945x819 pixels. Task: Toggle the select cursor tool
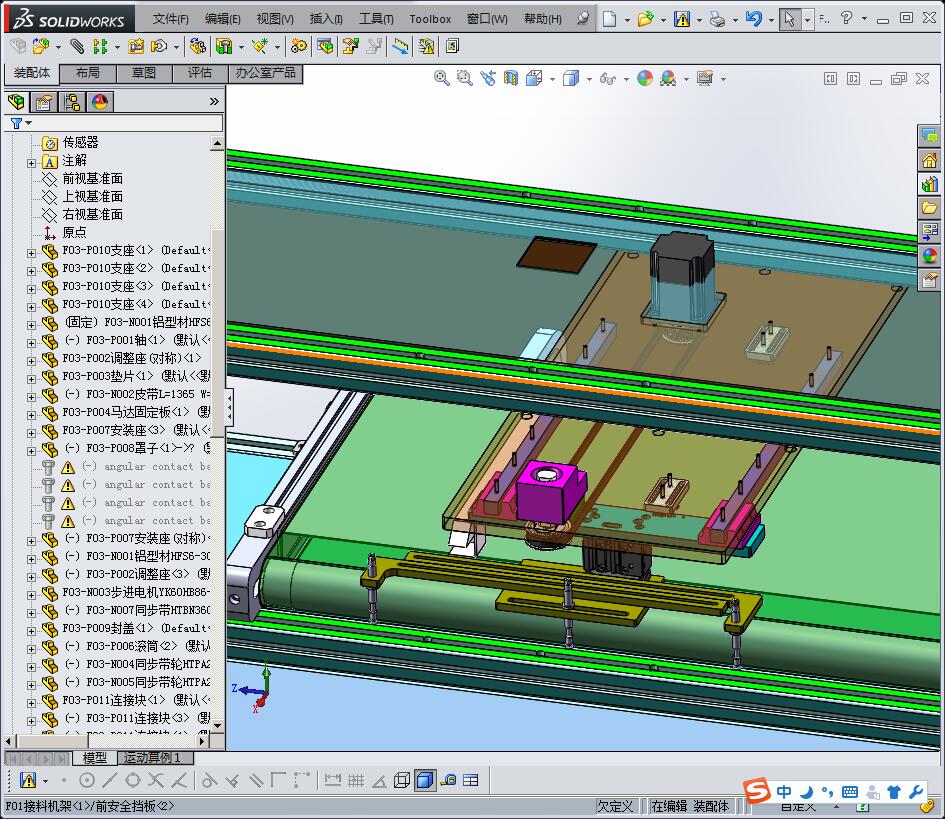[x=790, y=19]
